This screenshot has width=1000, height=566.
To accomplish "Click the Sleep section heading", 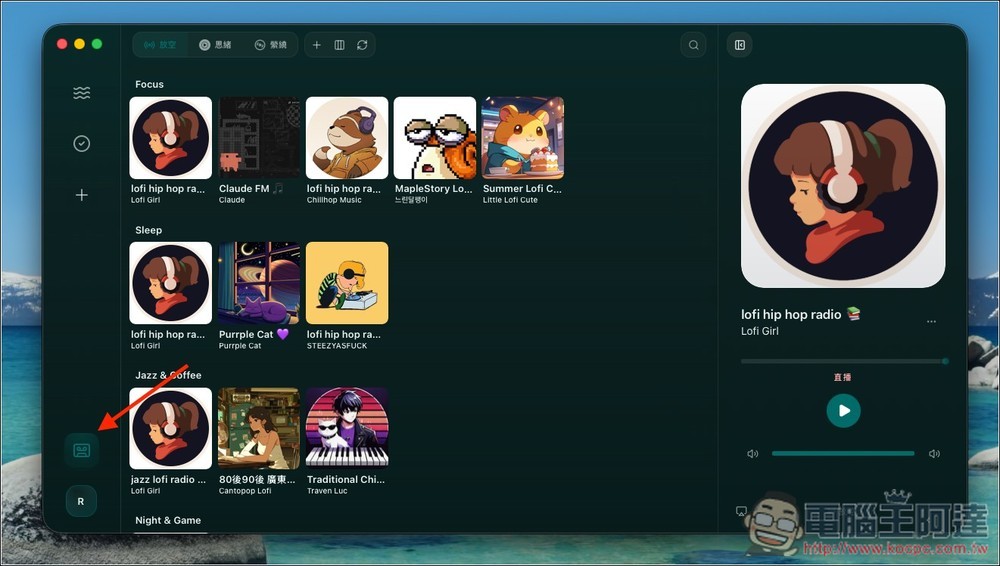I will 149,230.
